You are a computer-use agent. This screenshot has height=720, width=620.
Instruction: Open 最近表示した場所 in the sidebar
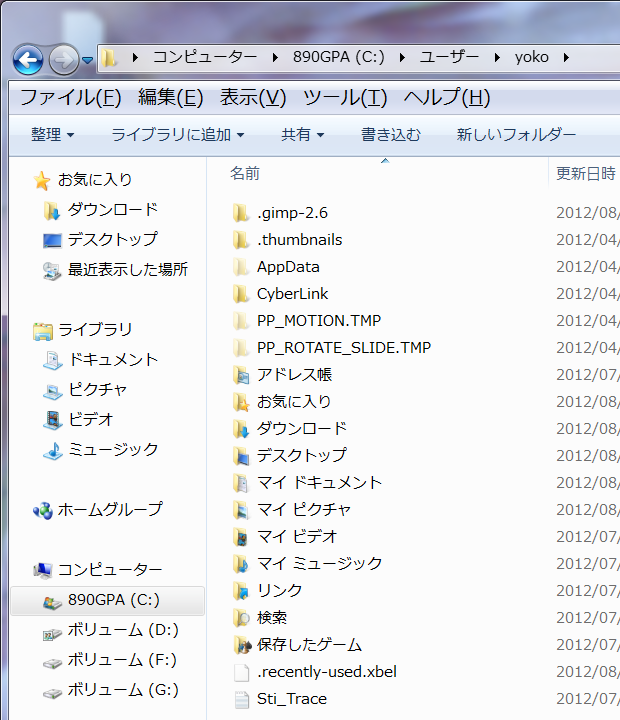[x=127, y=270]
